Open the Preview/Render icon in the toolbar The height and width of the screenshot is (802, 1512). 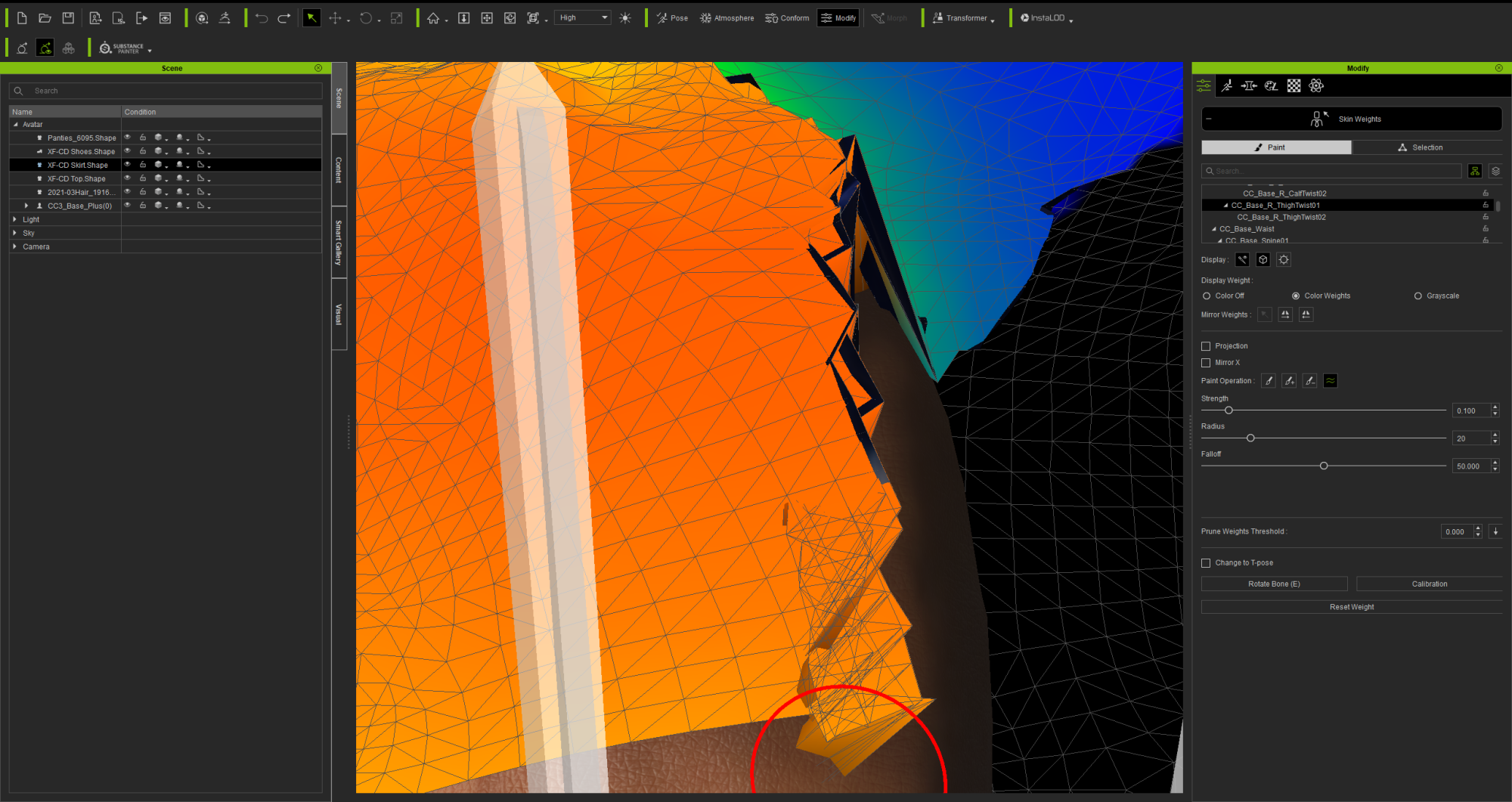(165, 18)
